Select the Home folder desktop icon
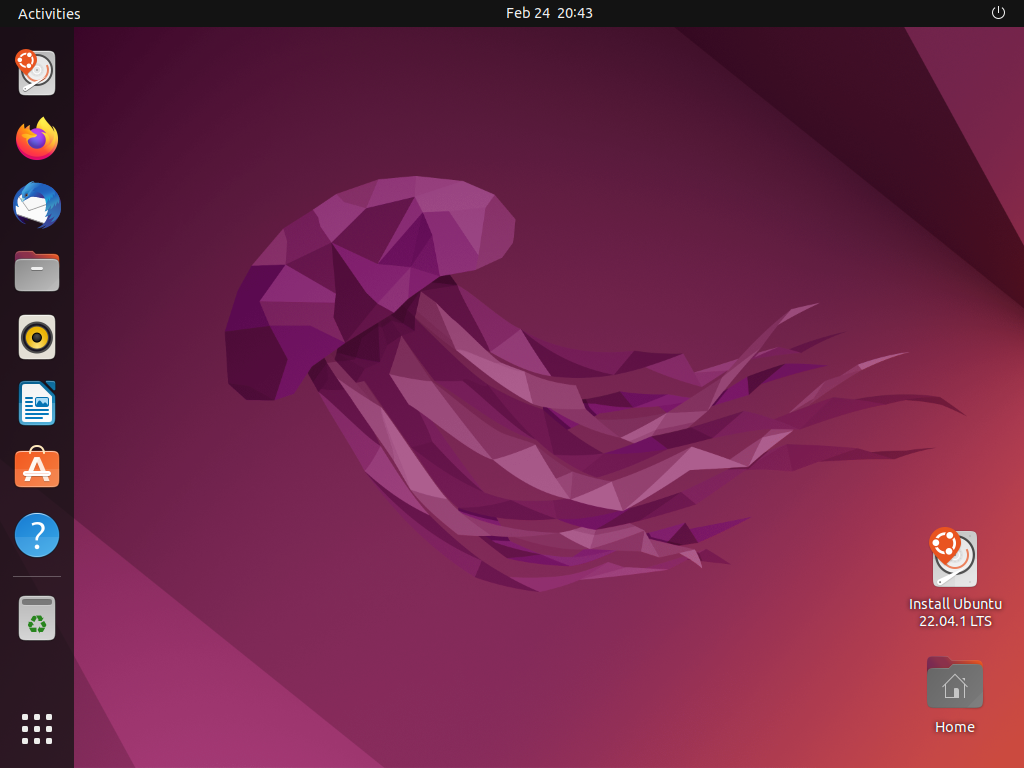 click(x=954, y=684)
